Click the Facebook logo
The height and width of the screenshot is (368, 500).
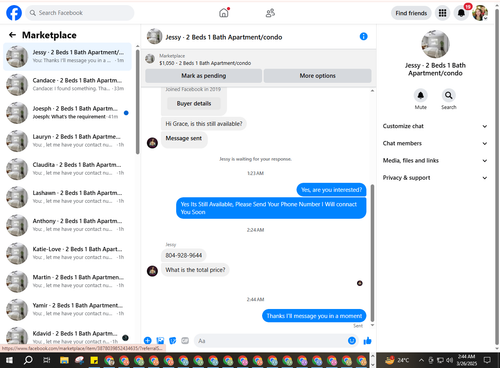[14, 13]
